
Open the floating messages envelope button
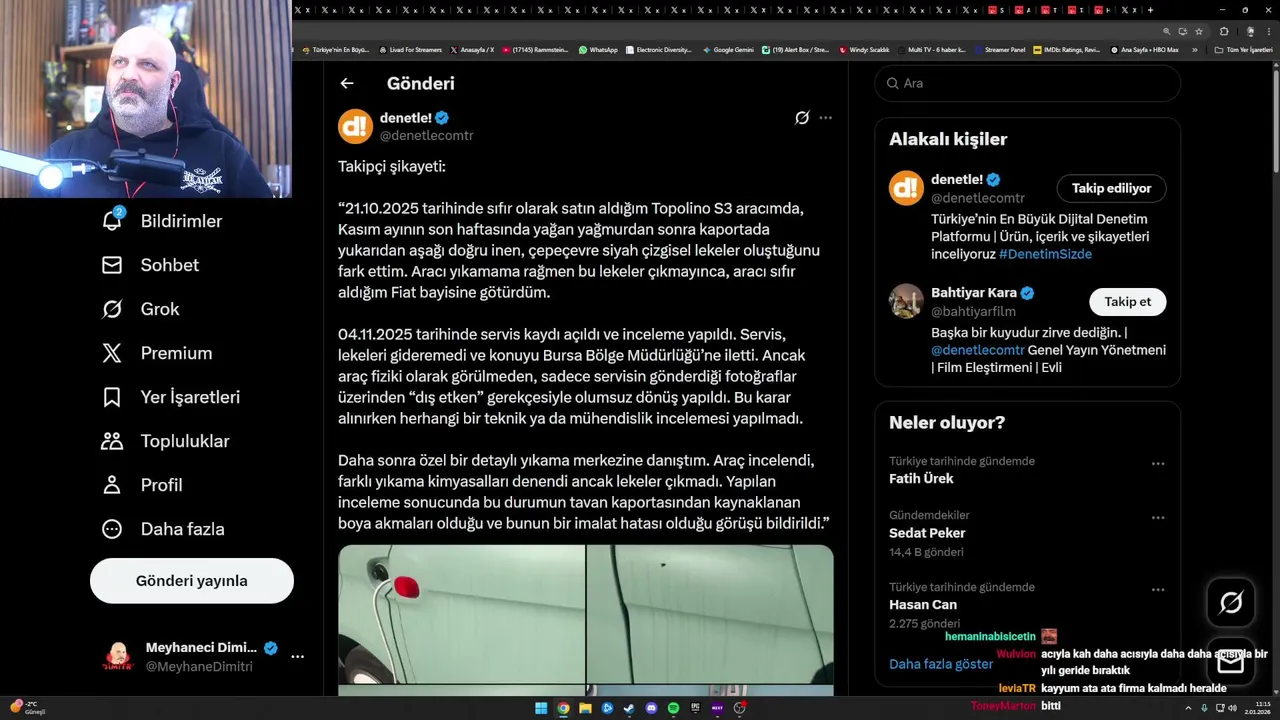click(1231, 662)
